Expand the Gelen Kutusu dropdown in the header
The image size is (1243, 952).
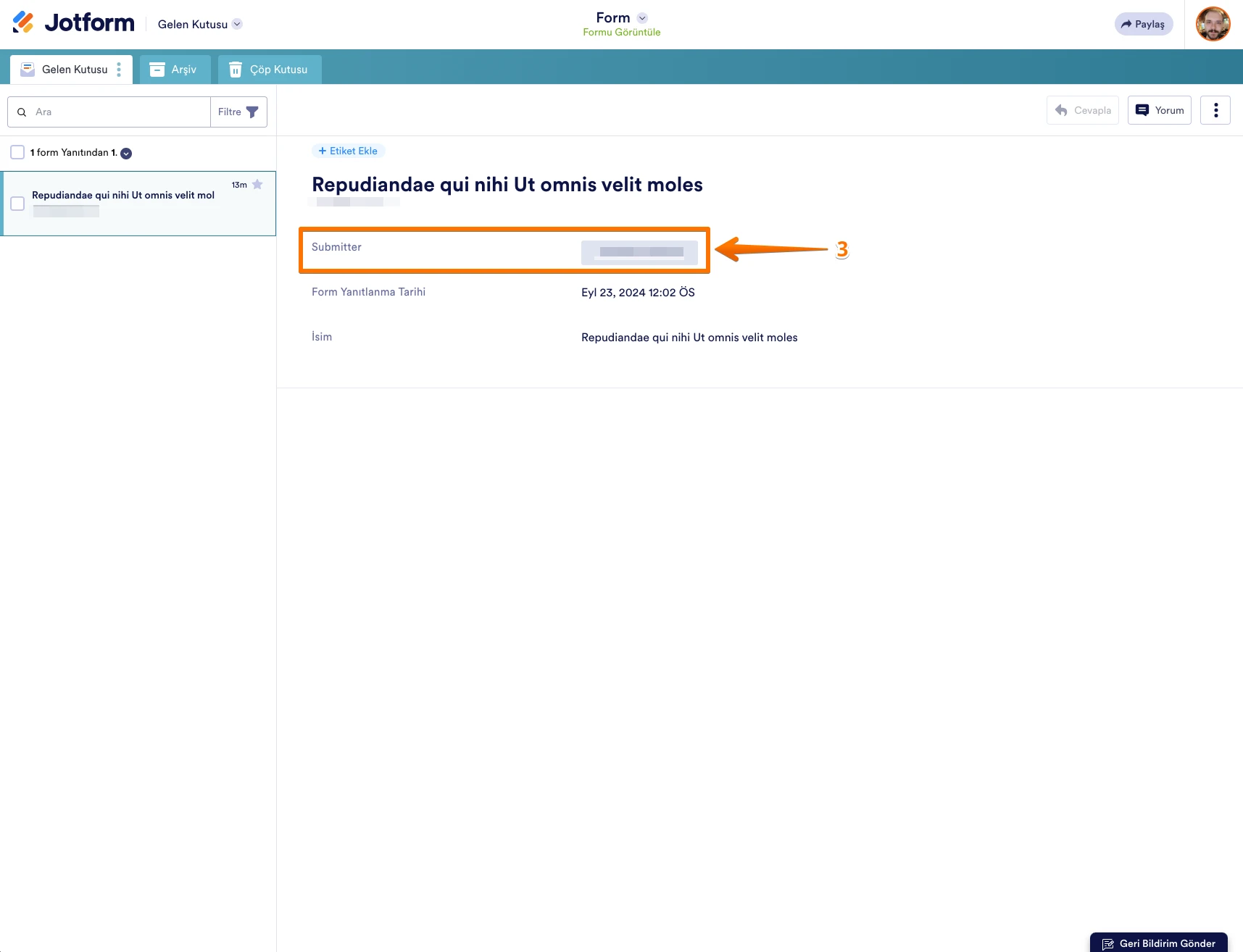click(236, 24)
